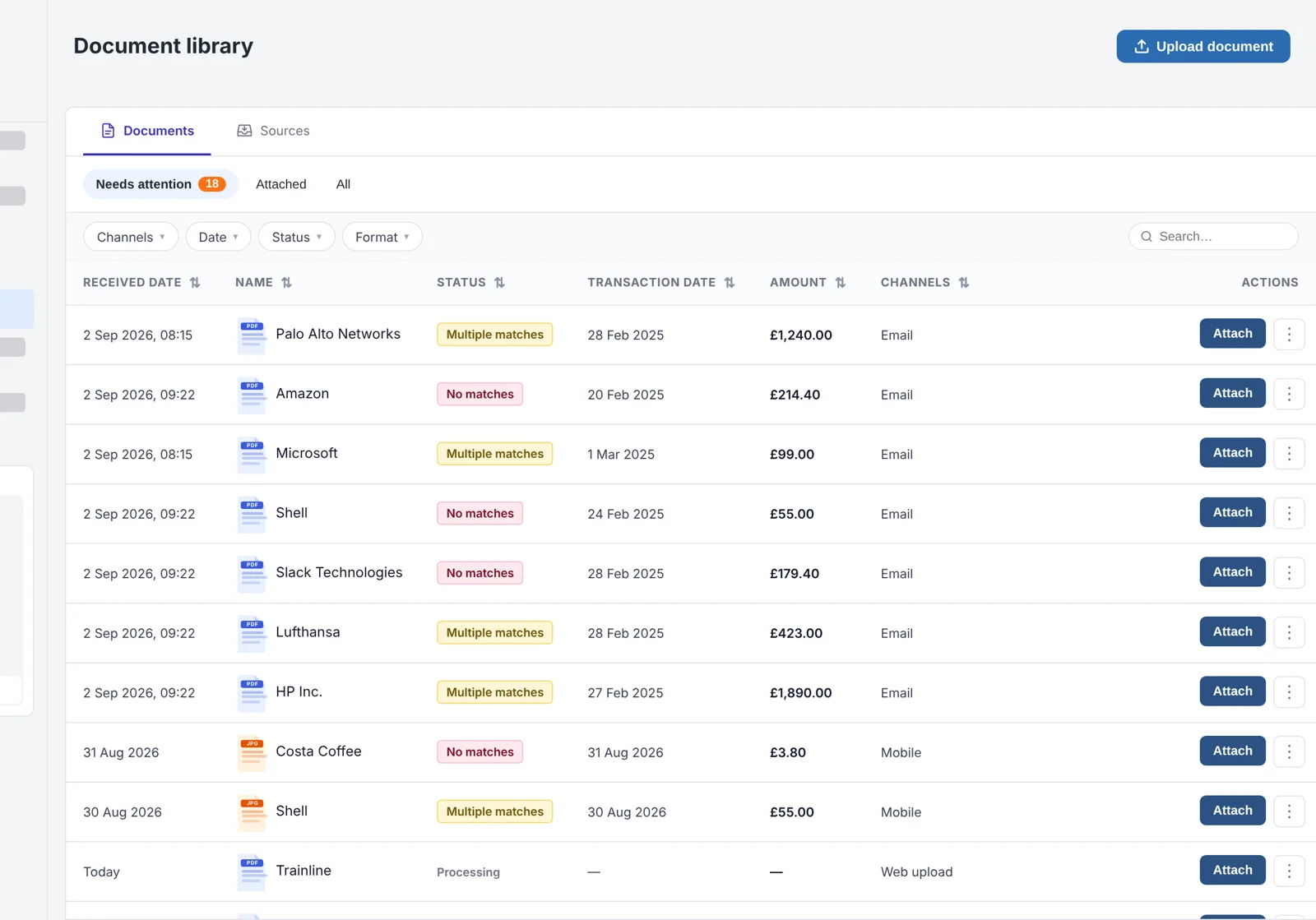This screenshot has height=920, width=1316.
Task: Click the JPG file icon for Costa Coffee
Action: 252,752
